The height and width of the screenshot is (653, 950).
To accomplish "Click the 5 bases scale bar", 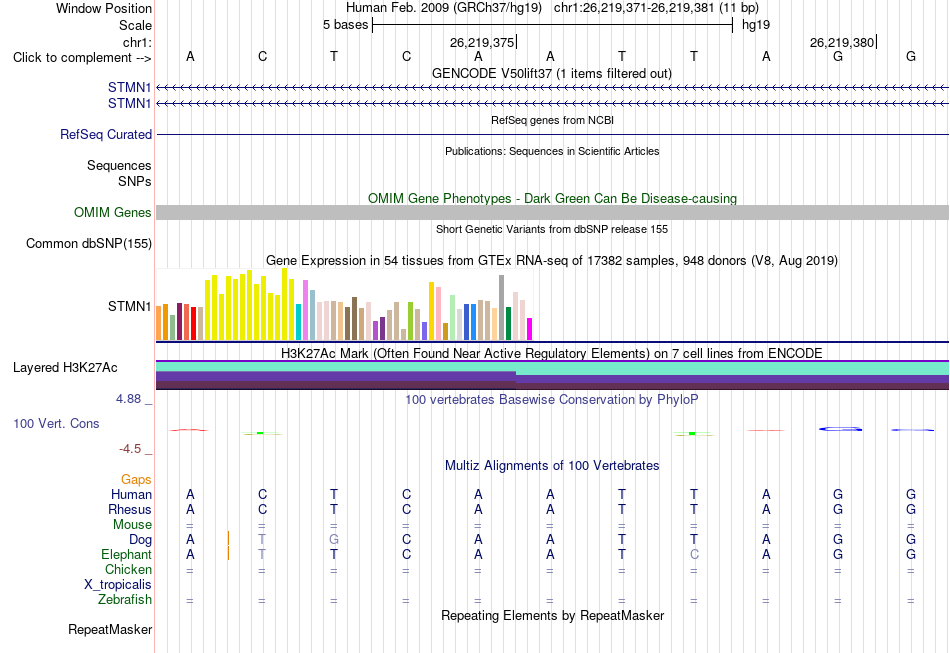I will tap(552, 25).
